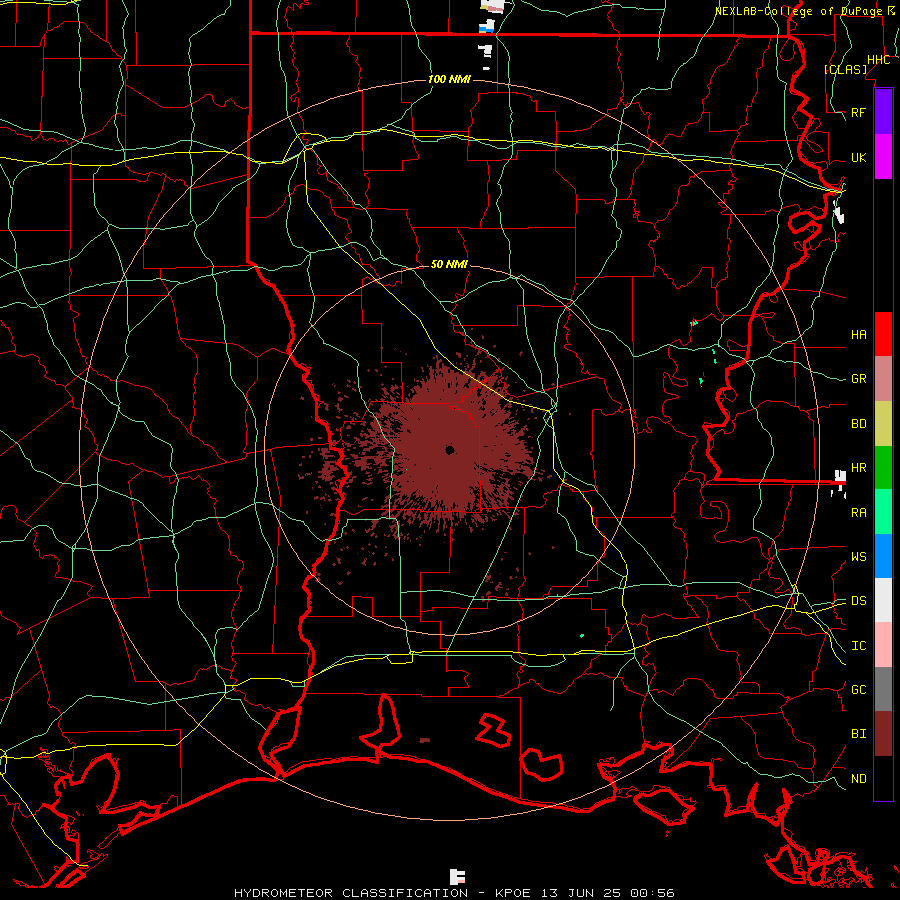Click the black radar site dot at center
Viewport: 900px width, 900px height.
tap(450, 450)
